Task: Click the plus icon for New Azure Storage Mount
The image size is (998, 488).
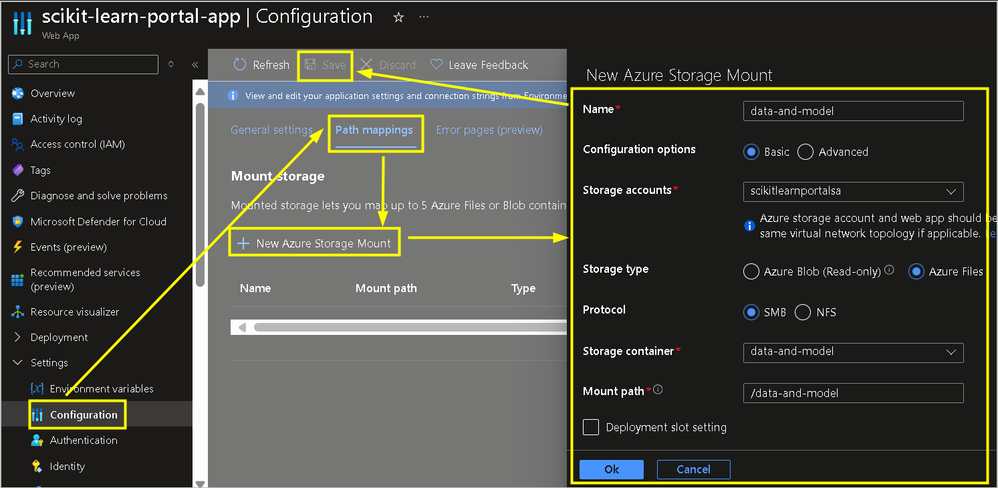Action: click(243, 243)
